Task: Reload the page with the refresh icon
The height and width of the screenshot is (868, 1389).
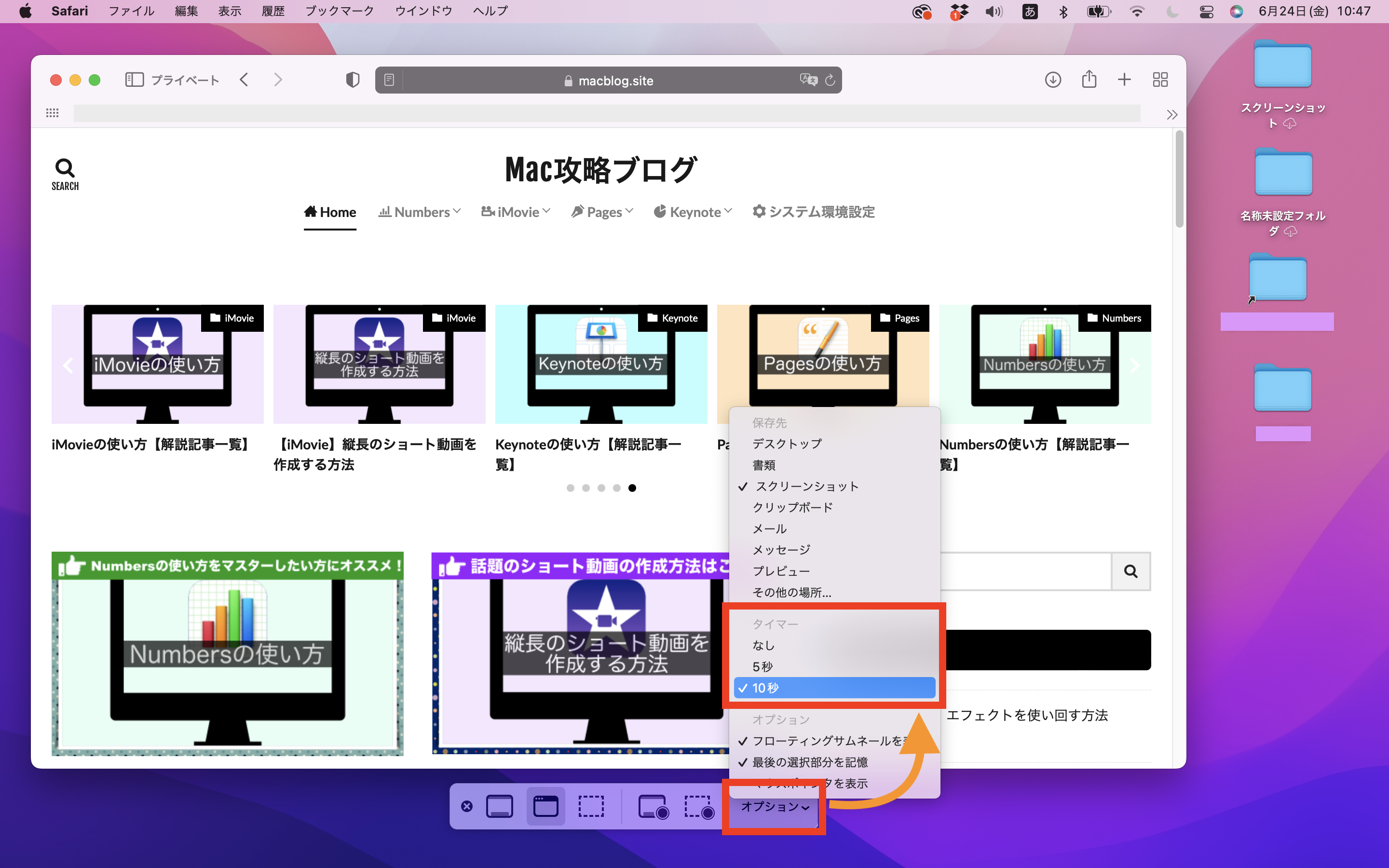Action: (830, 81)
